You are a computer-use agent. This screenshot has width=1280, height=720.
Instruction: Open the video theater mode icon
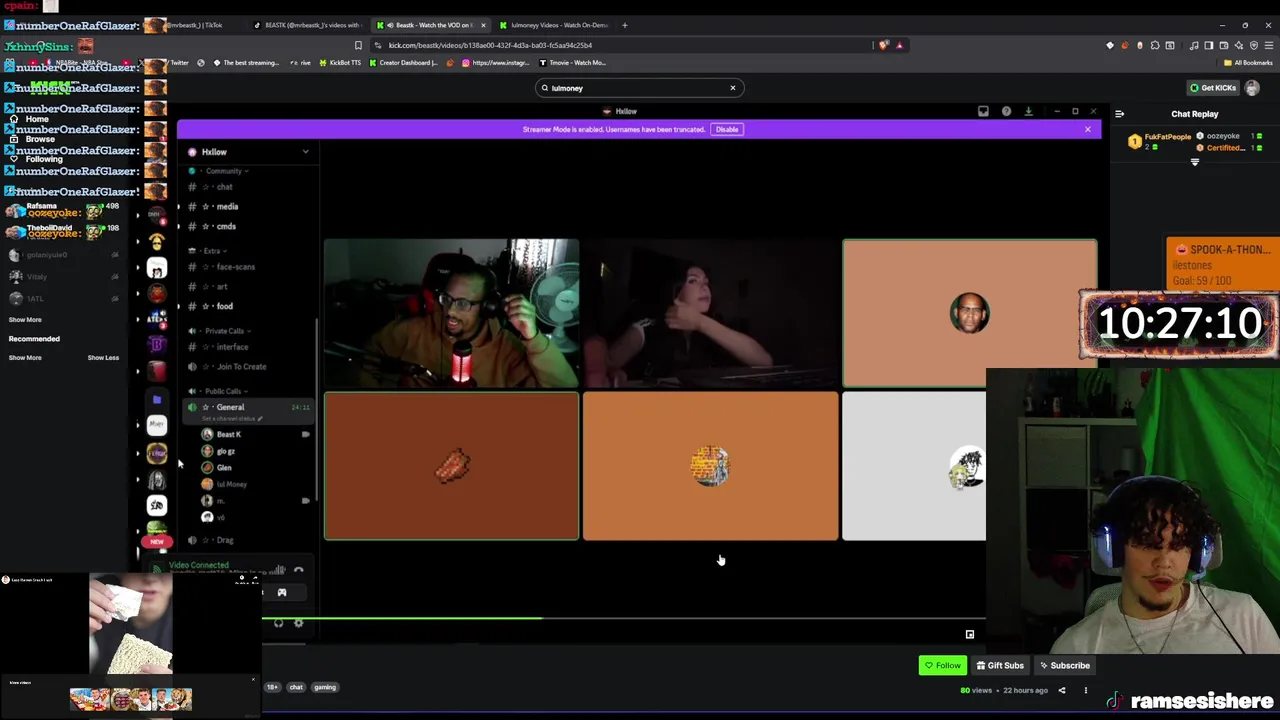pos(969,634)
